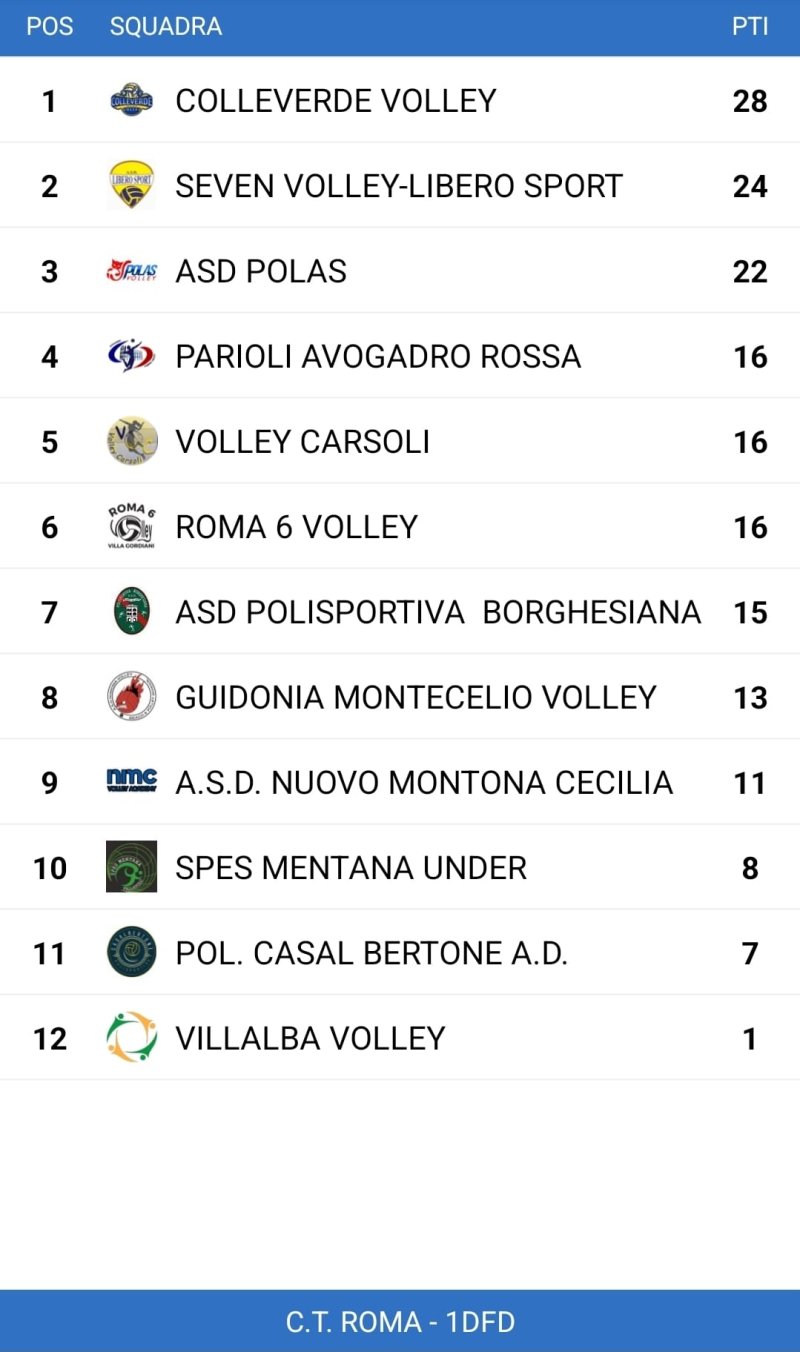Screen dimensions: 800x1352
Task: Open the Villalba Volley team page
Action: click(x=310, y=1037)
